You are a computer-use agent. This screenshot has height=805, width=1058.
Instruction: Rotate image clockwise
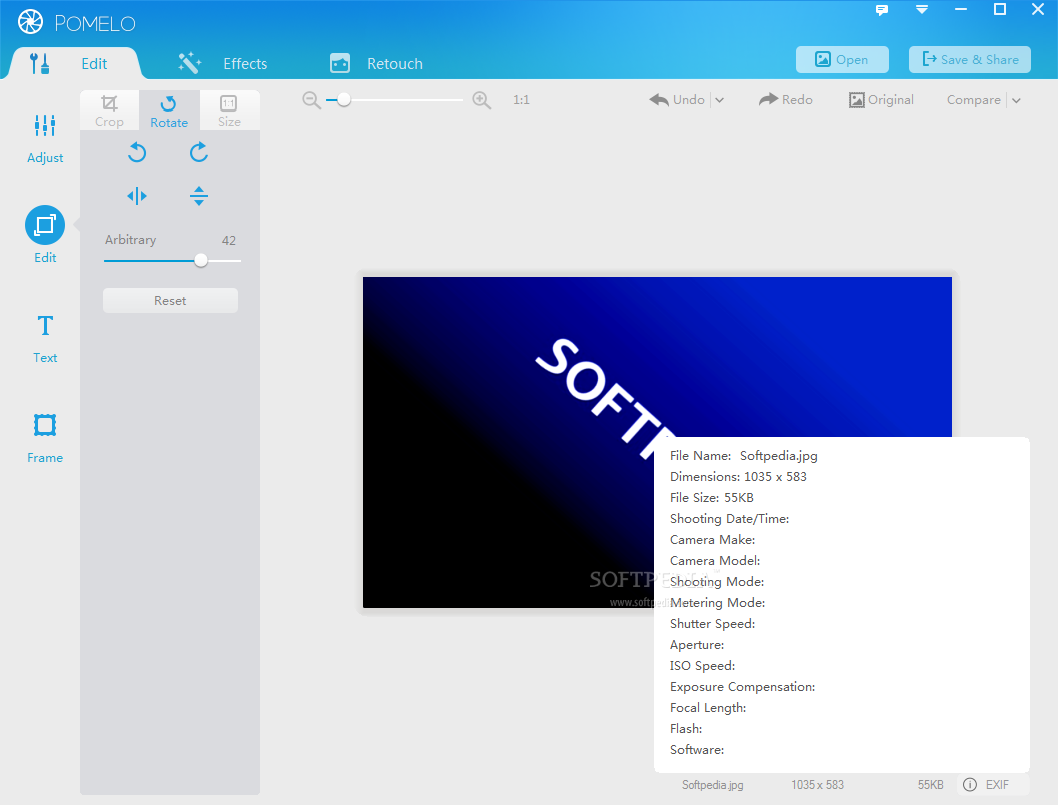click(x=198, y=152)
